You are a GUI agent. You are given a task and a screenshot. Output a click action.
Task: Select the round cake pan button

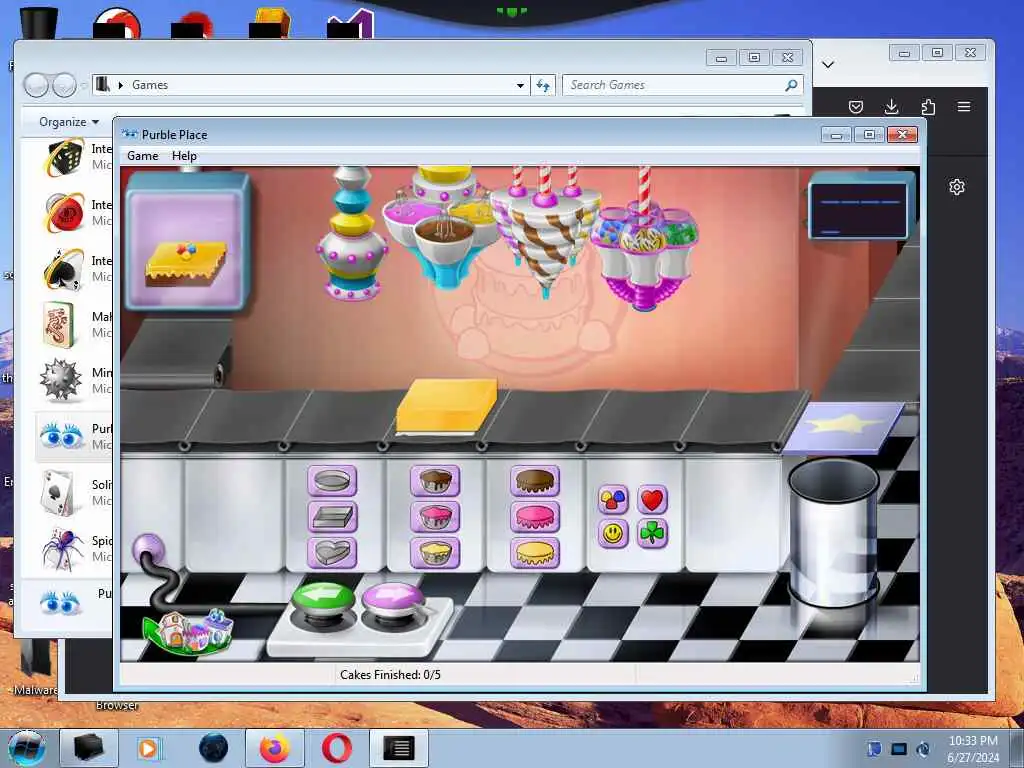332,481
